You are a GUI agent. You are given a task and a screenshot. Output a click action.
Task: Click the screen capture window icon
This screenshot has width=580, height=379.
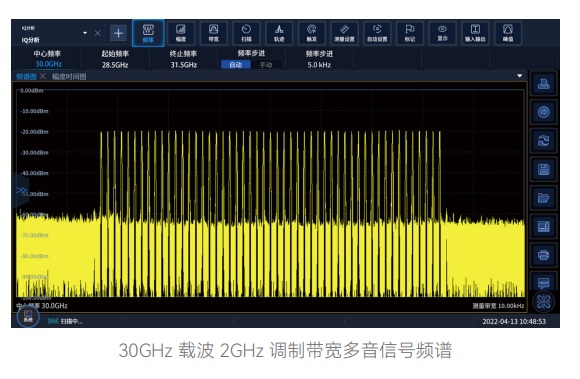(543, 226)
